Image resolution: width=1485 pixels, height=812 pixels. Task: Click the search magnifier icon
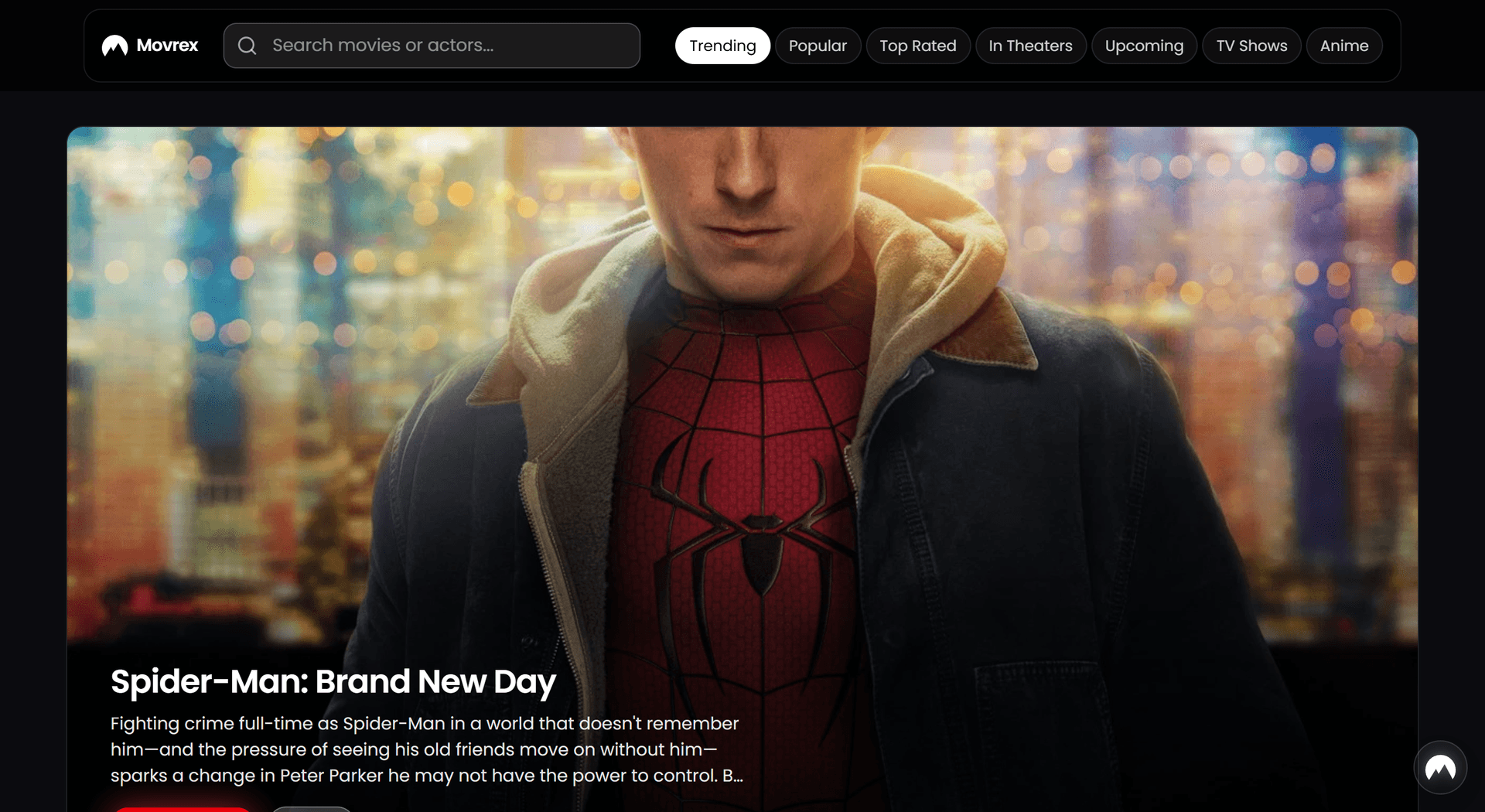pyautogui.click(x=247, y=46)
